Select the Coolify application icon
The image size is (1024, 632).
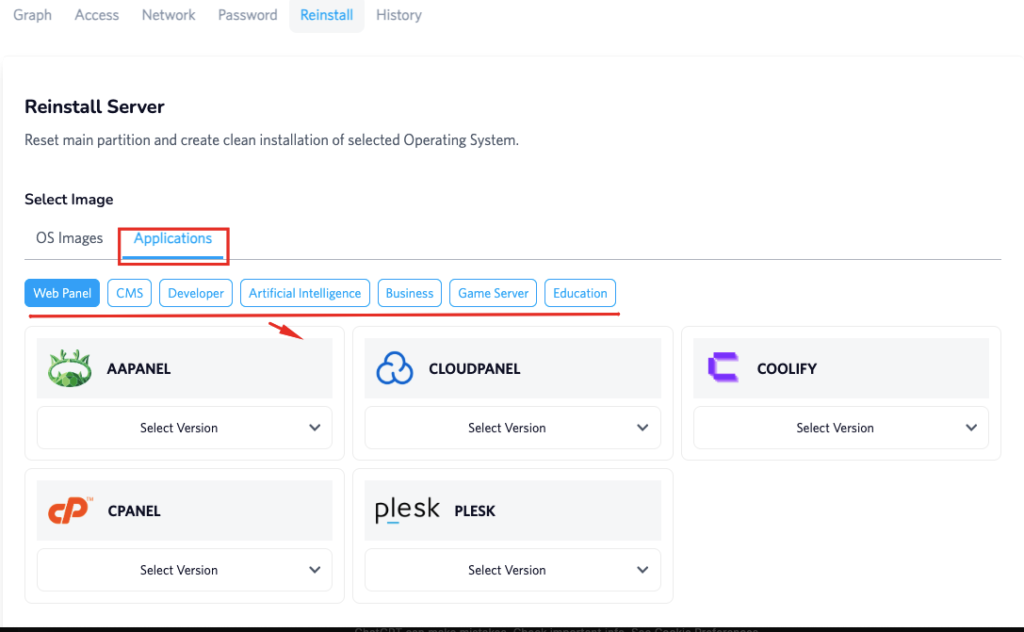723,368
